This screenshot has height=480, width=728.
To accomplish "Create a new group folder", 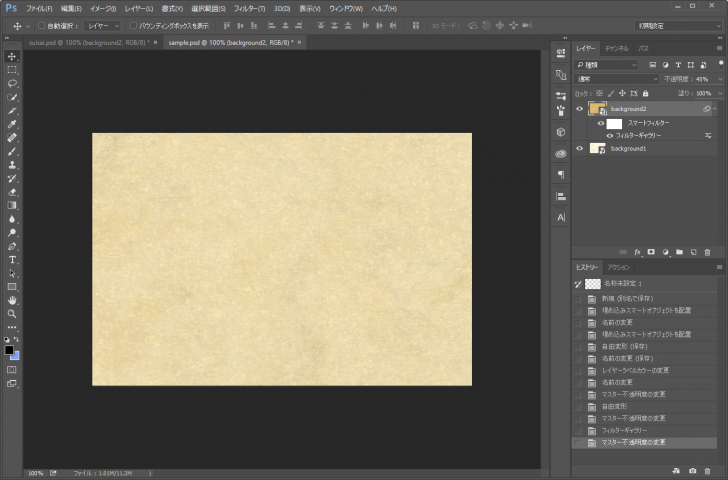I will 679,252.
